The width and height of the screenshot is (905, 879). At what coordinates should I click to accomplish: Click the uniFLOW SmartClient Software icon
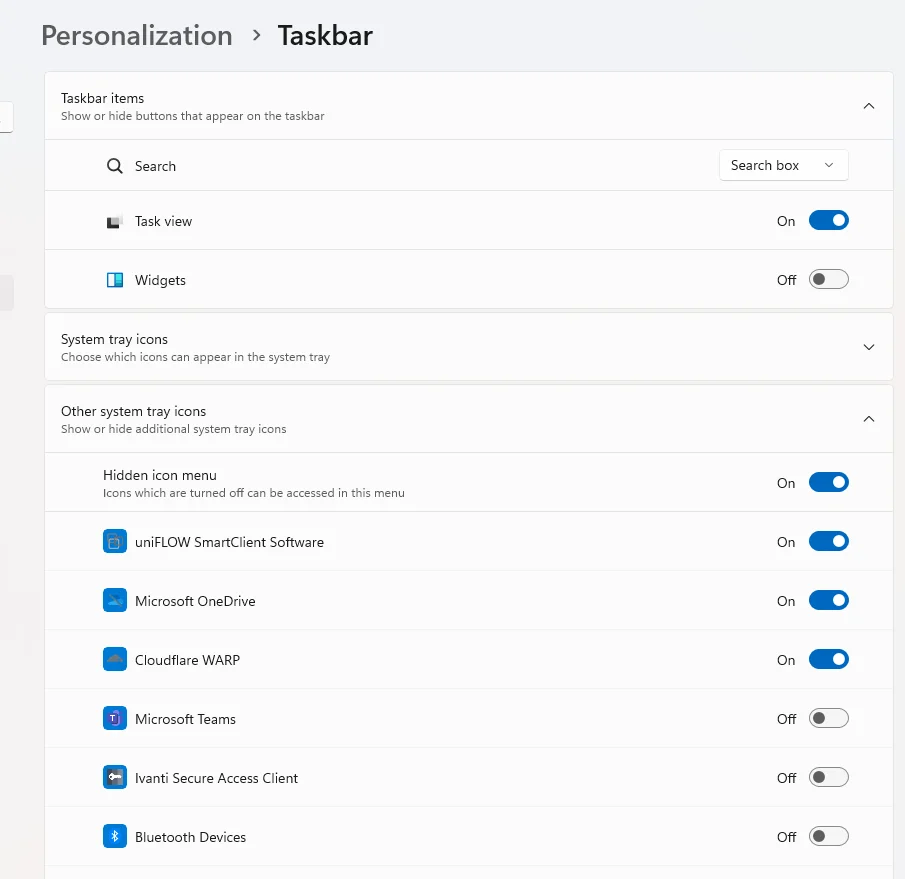click(x=115, y=542)
